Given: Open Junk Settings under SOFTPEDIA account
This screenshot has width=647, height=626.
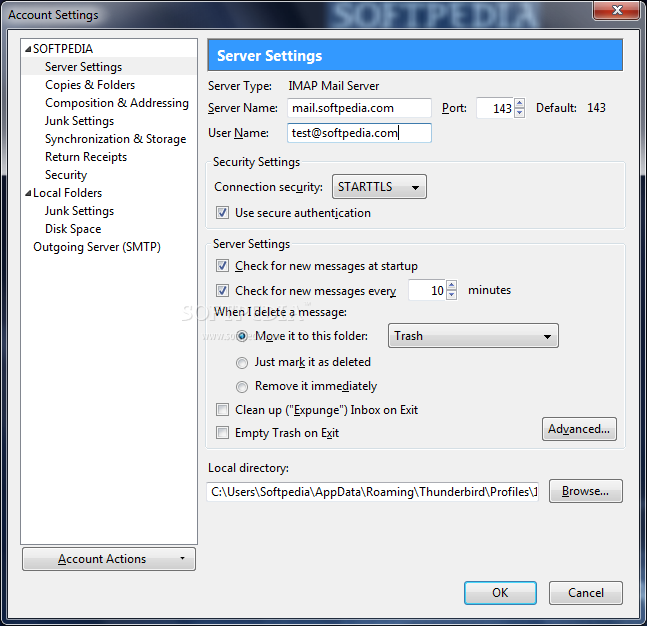Looking at the screenshot, I should (x=79, y=121).
